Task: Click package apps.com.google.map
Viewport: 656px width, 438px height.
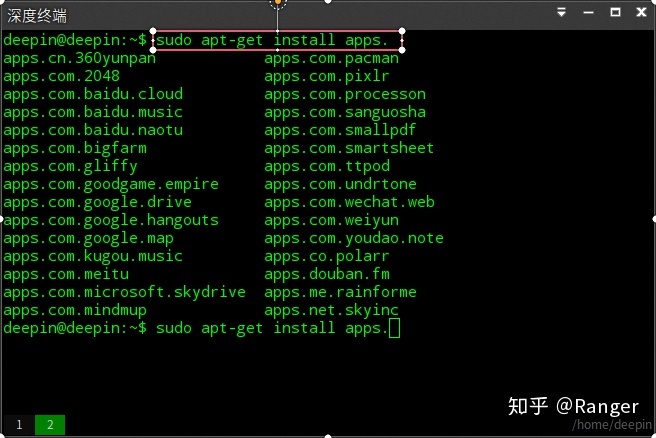Action: point(88,238)
